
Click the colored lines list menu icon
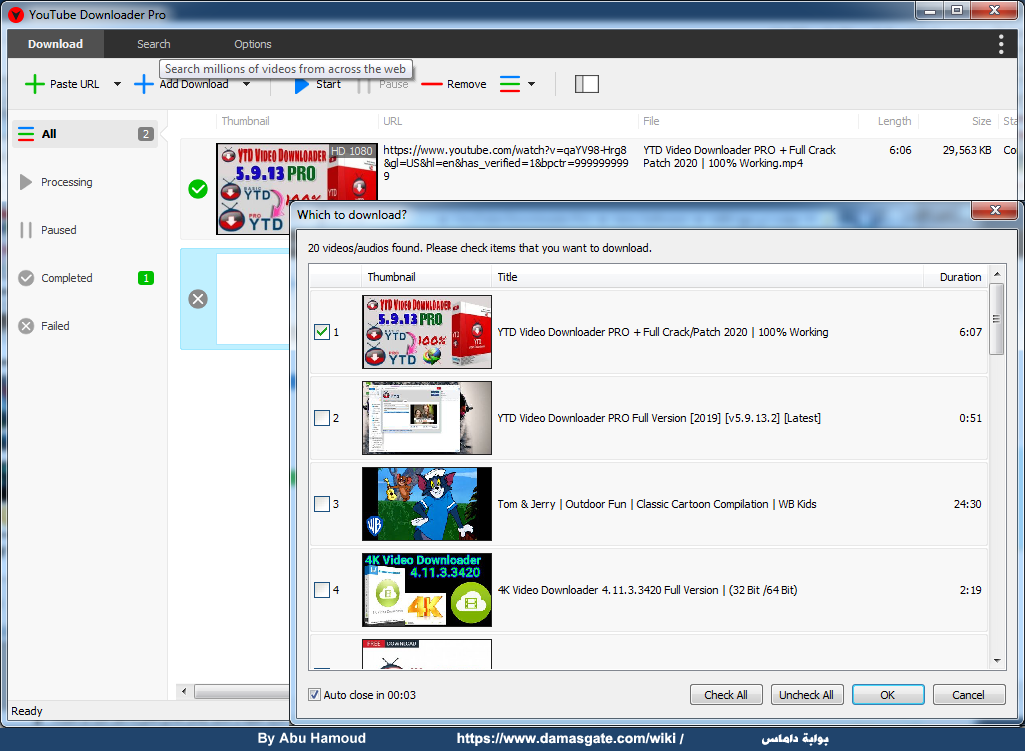(510, 84)
